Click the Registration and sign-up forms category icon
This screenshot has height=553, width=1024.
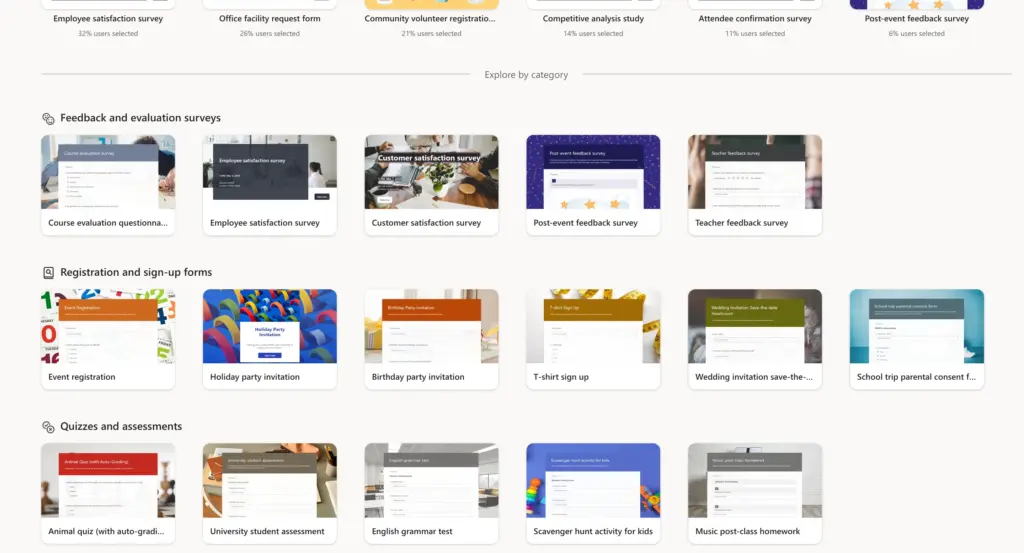(48, 272)
